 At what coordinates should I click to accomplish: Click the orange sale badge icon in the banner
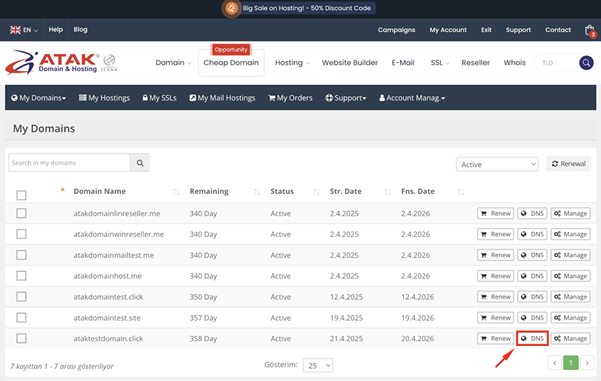(x=231, y=8)
